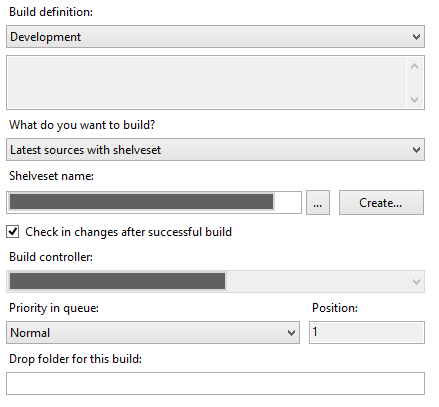
Task: Click the "Check in changes after successful build" label text
Action: click(x=128, y=232)
